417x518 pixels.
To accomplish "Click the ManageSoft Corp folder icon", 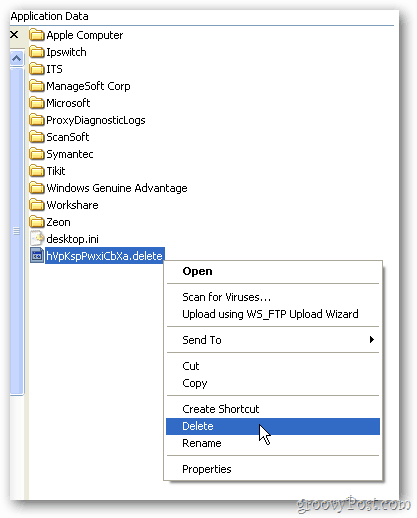I will coord(36,86).
